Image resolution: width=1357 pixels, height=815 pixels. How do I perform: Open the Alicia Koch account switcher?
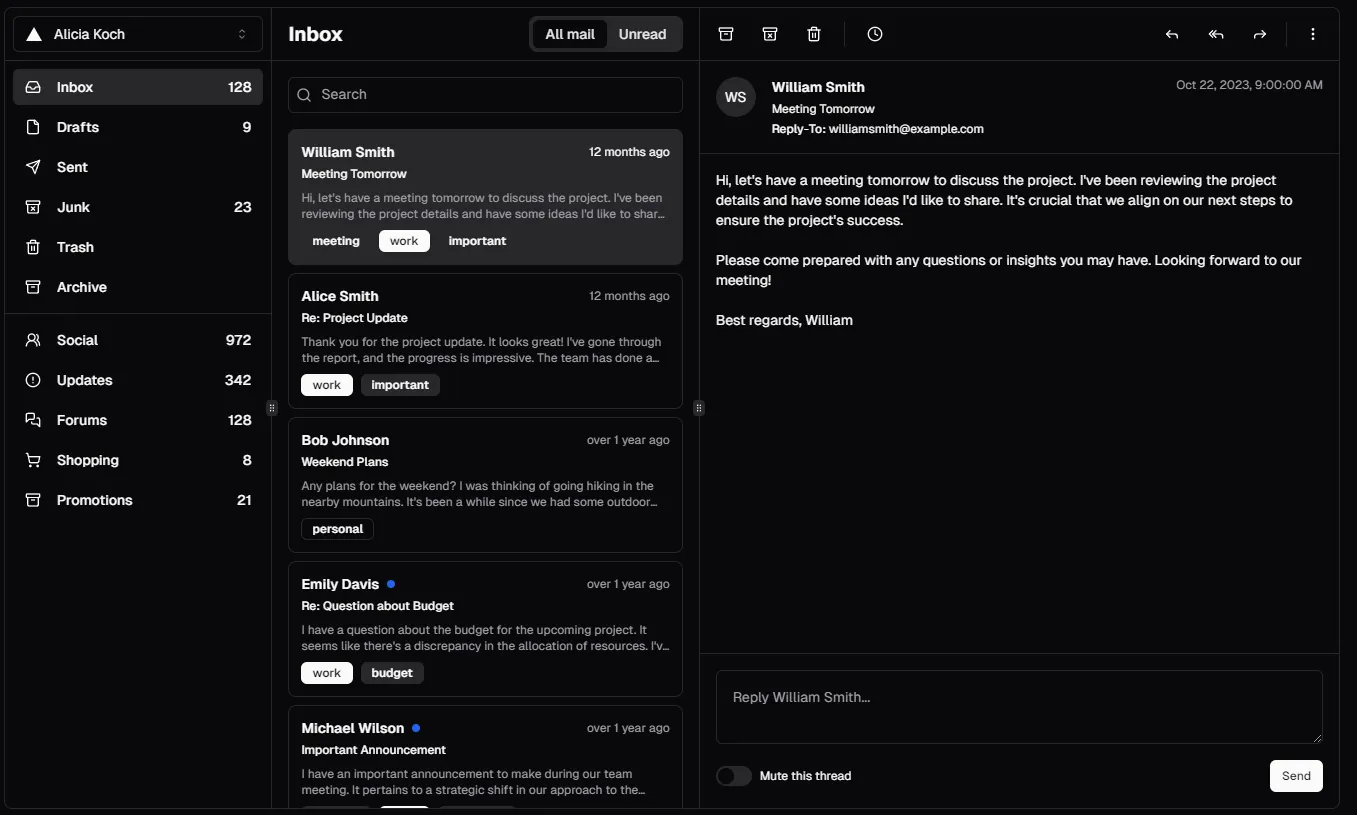137,33
